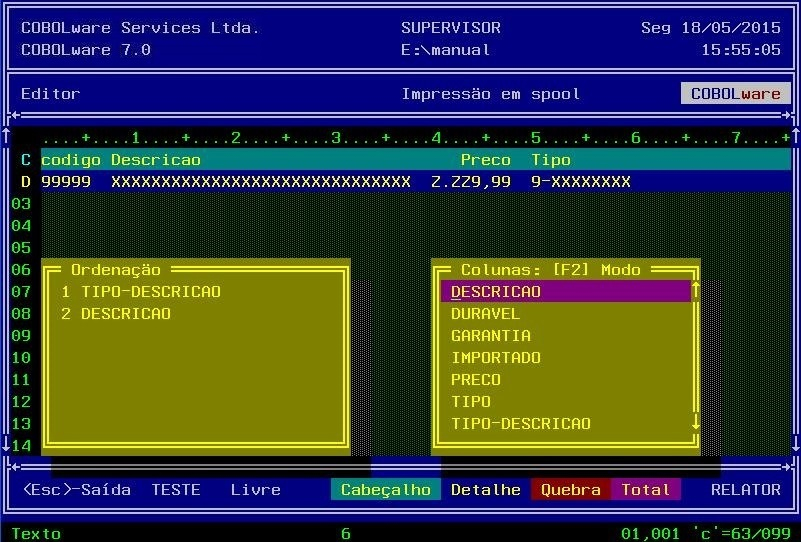Select ordering item 2 DESCRICAO
This screenshot has width=801, height=542.
116,313
